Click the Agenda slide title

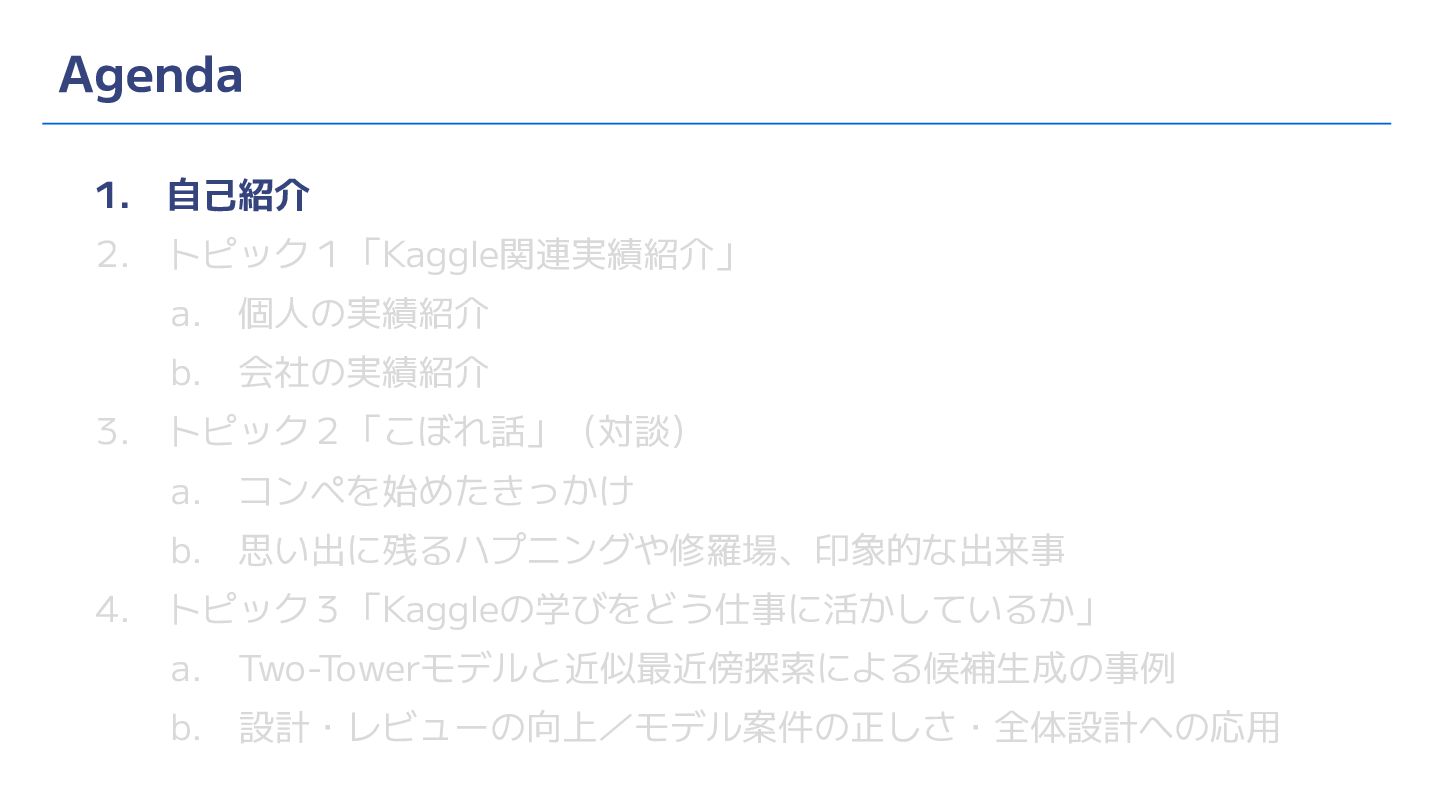click(151, 75)
